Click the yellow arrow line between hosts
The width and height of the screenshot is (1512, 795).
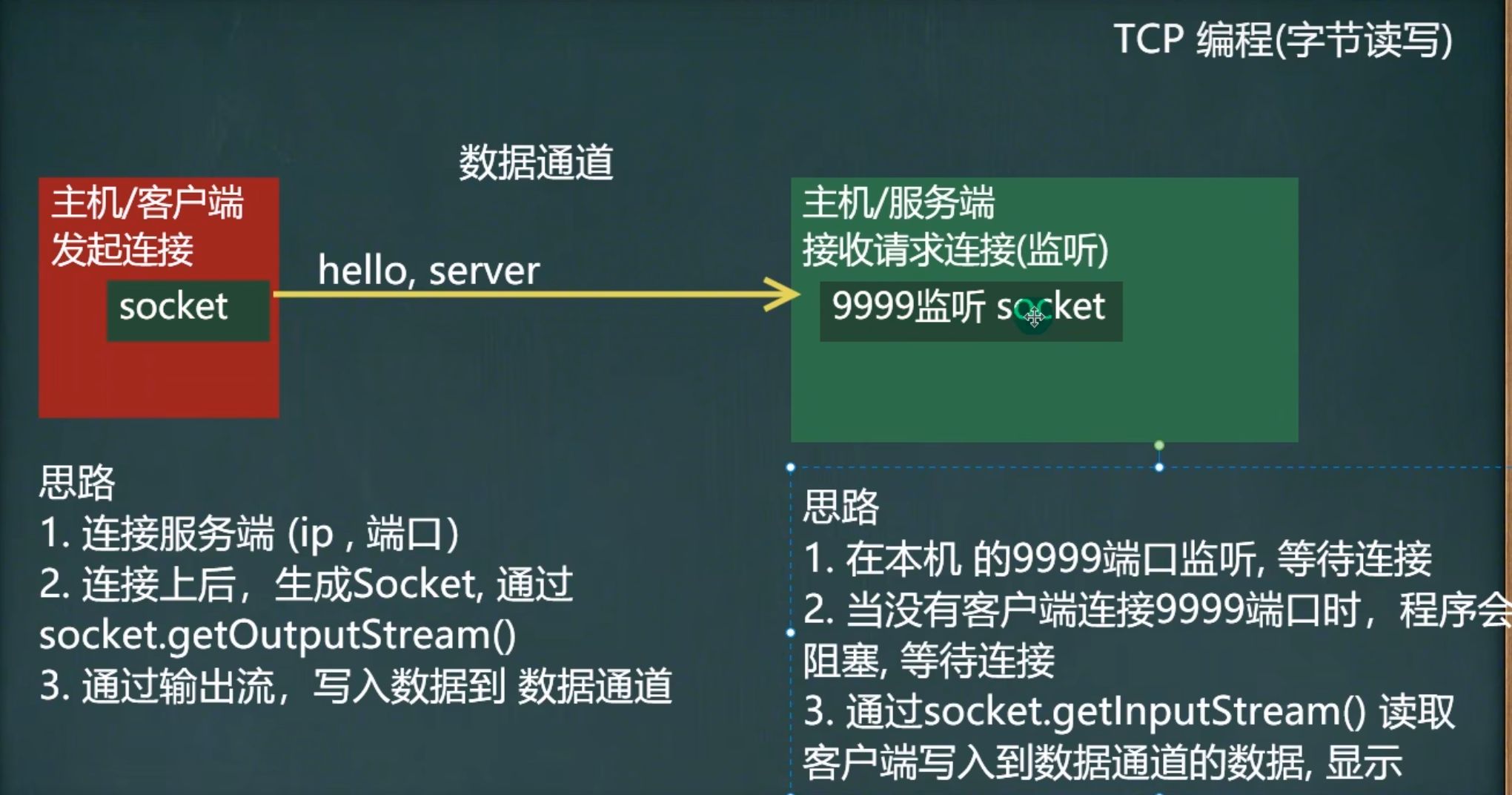pos(519,294)
